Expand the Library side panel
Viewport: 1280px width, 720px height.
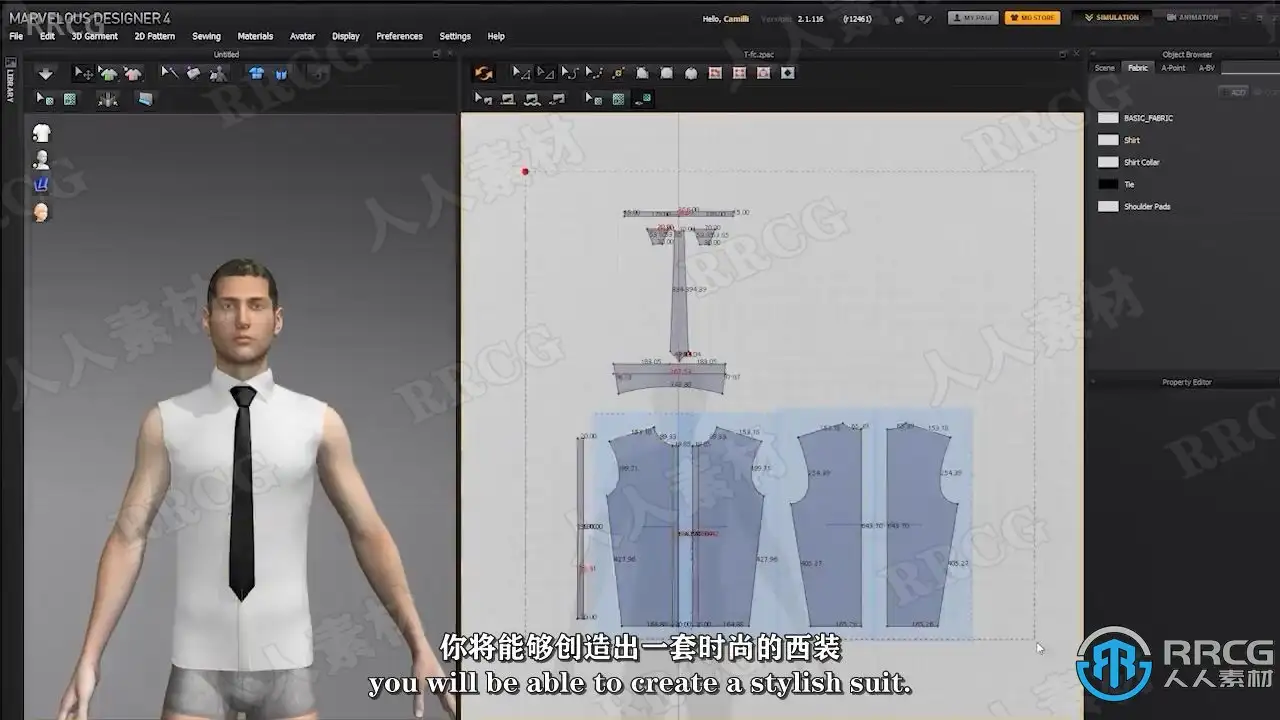(x=10, y=85)
